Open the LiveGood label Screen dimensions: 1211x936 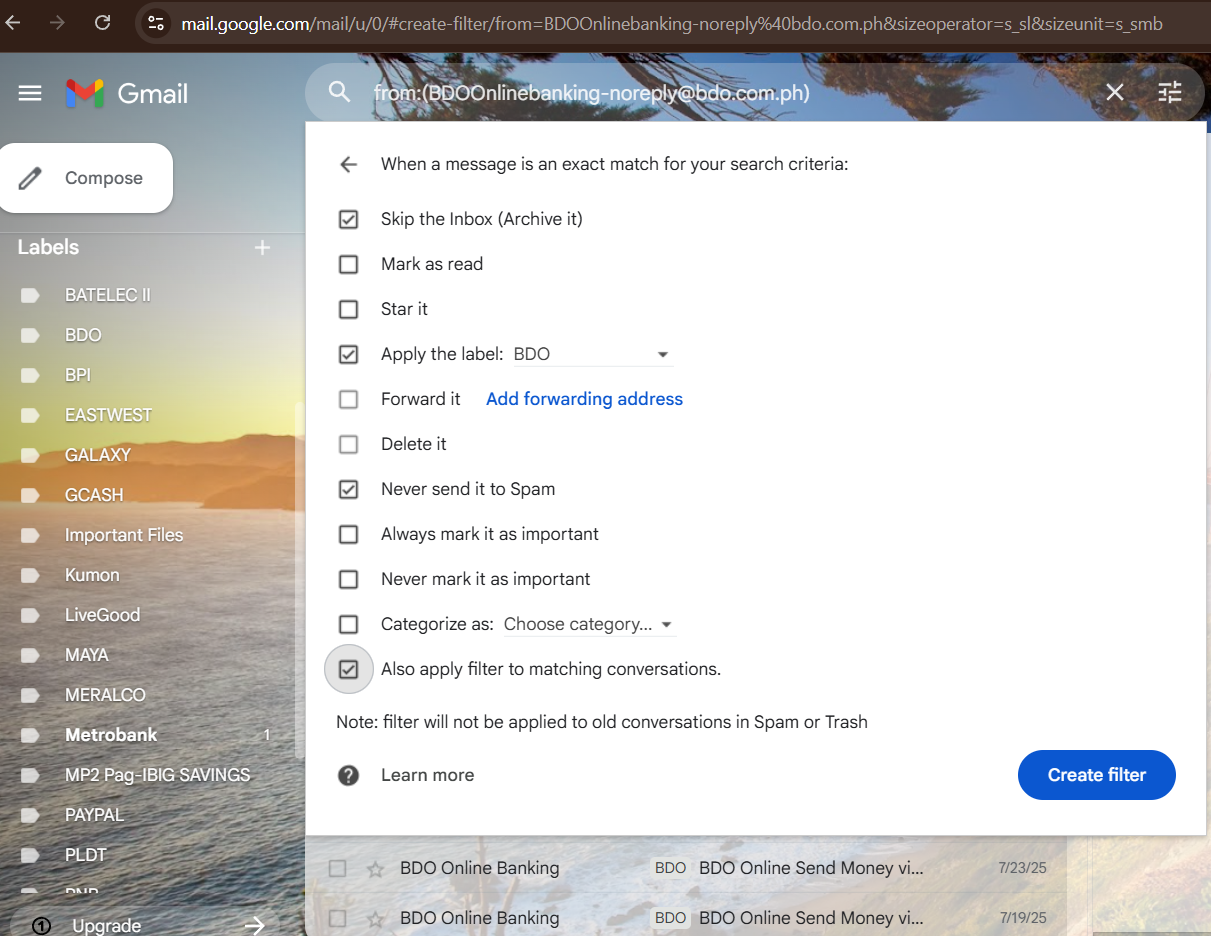click(102, 615)
